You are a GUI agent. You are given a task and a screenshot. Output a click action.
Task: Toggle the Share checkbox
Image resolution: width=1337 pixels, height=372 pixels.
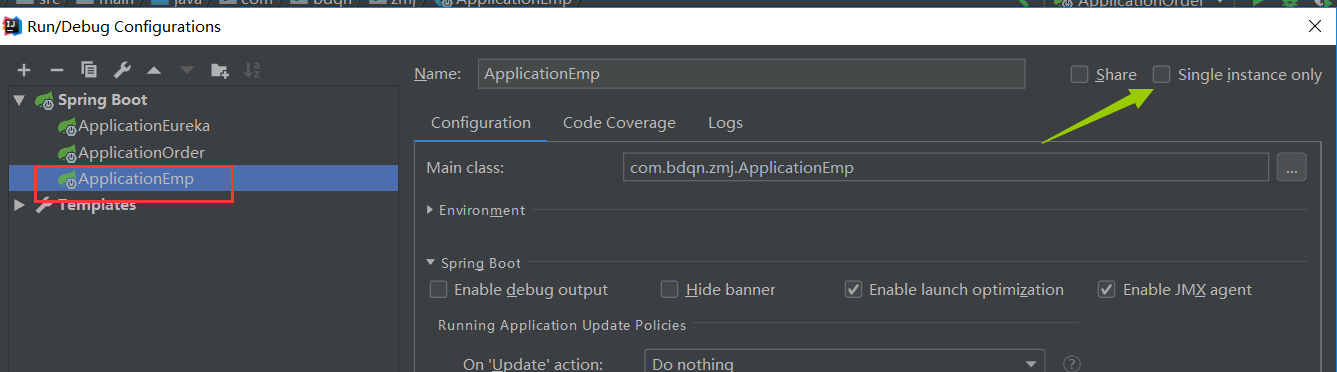(1079, 74)
